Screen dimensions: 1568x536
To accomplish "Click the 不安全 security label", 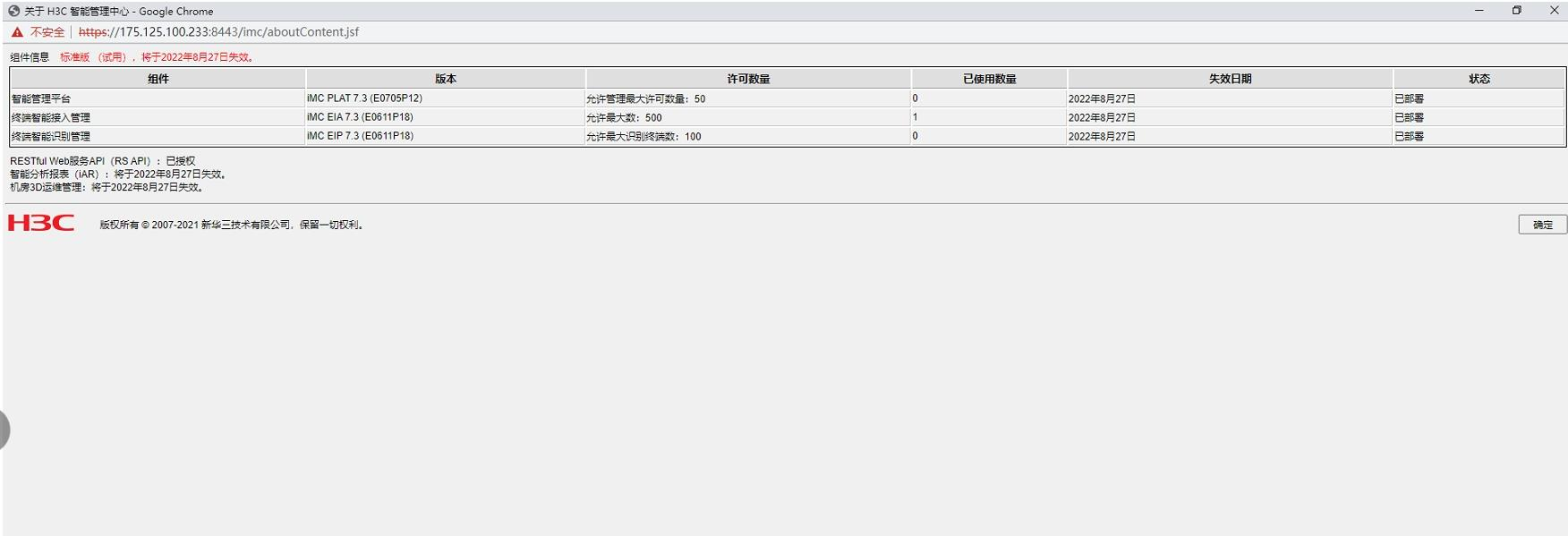I will 47,32.
